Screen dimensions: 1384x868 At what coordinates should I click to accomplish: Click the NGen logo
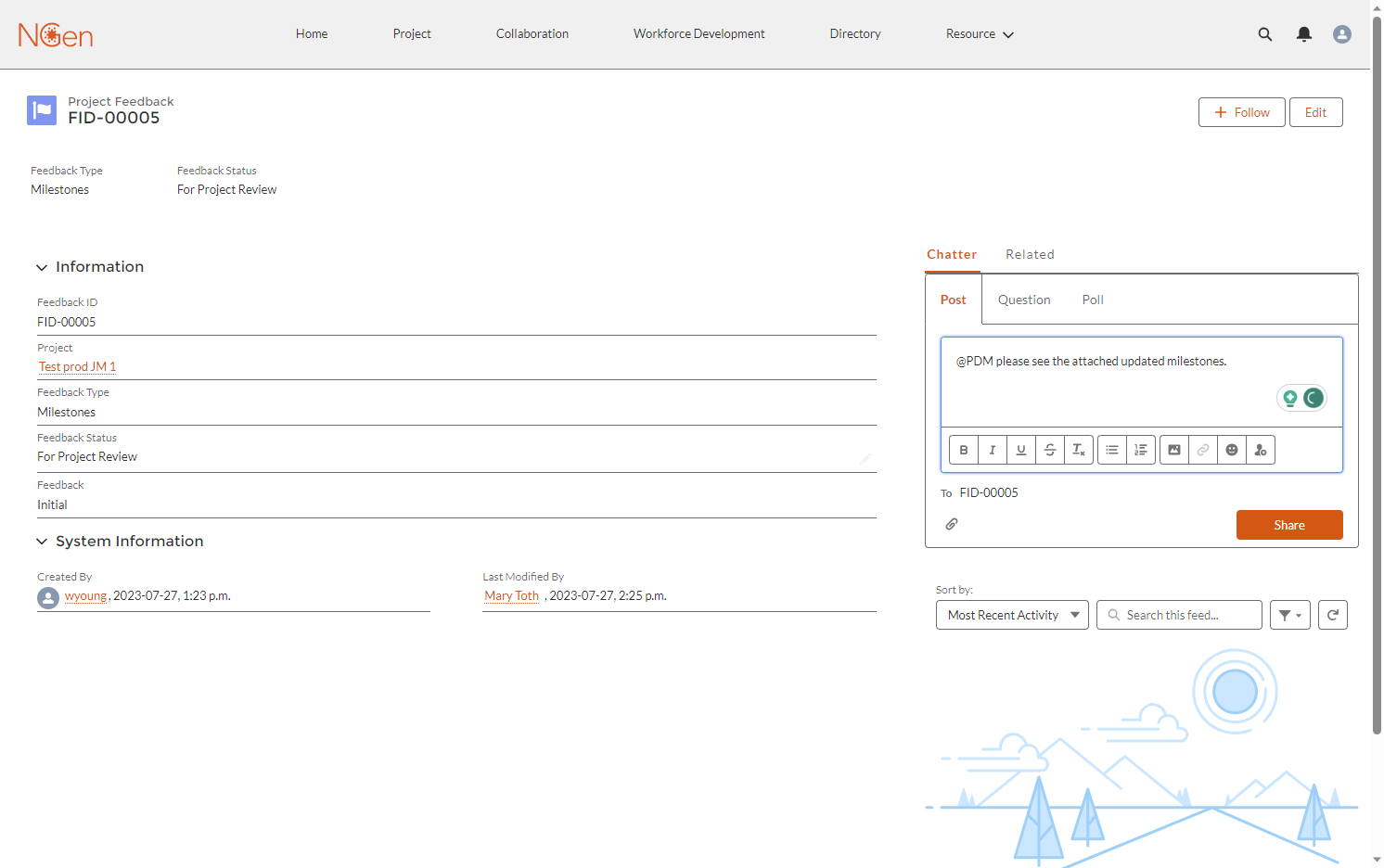coord(56,34)
